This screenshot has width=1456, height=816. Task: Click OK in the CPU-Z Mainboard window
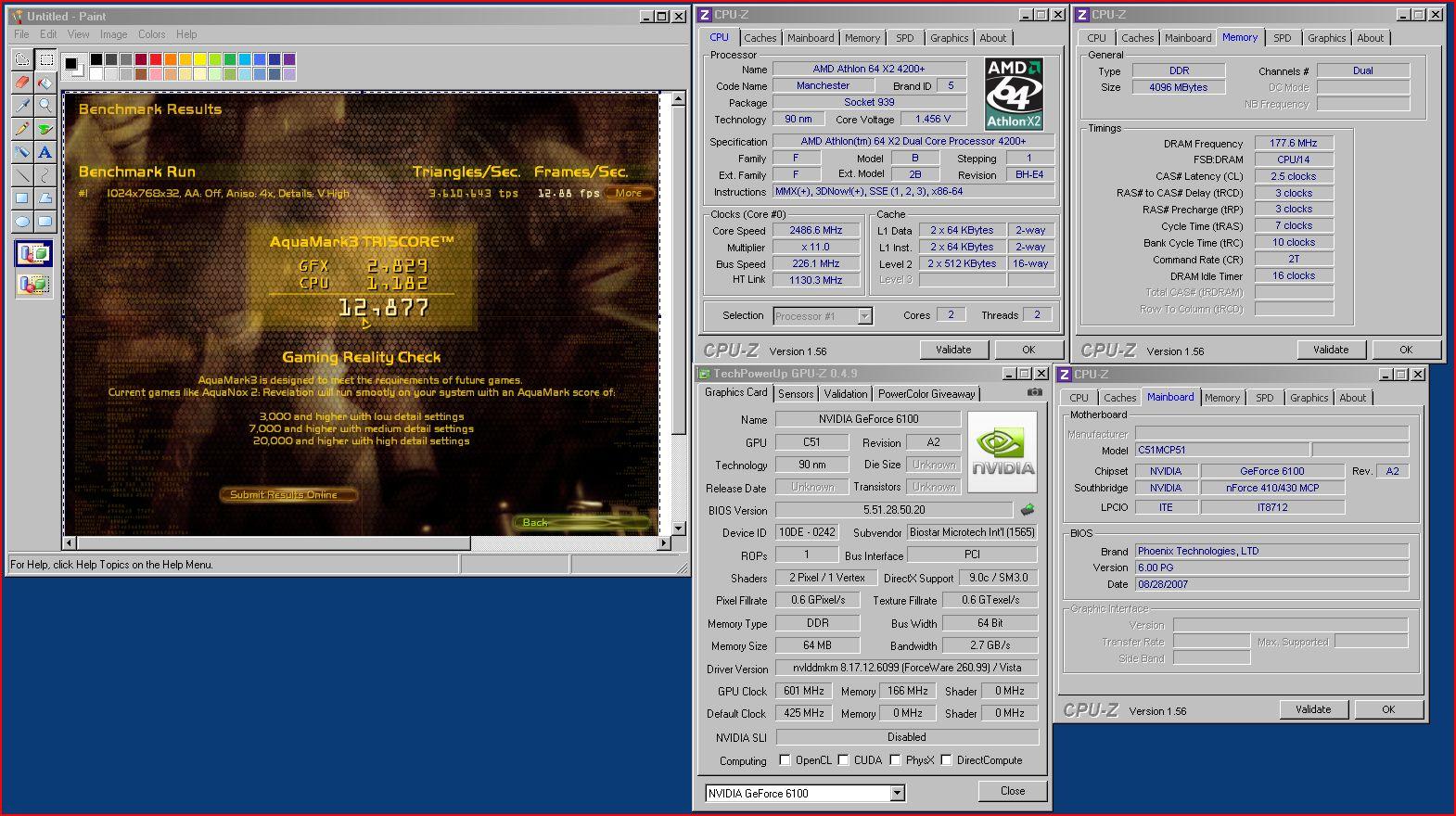pyautogui.click(x=1388, y=709)
